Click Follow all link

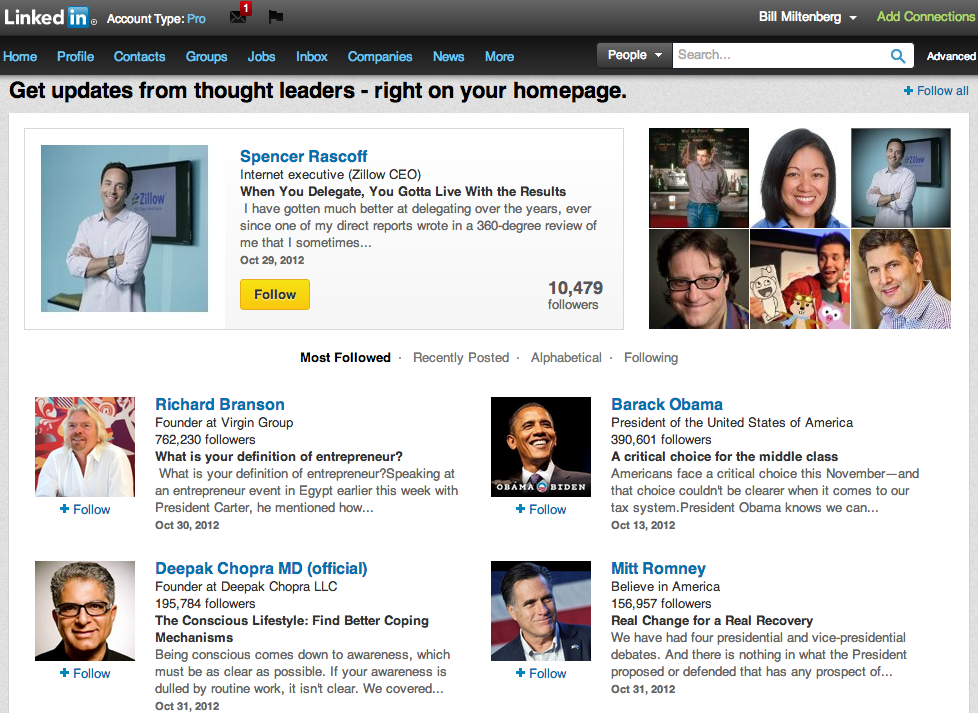(936, 91)
